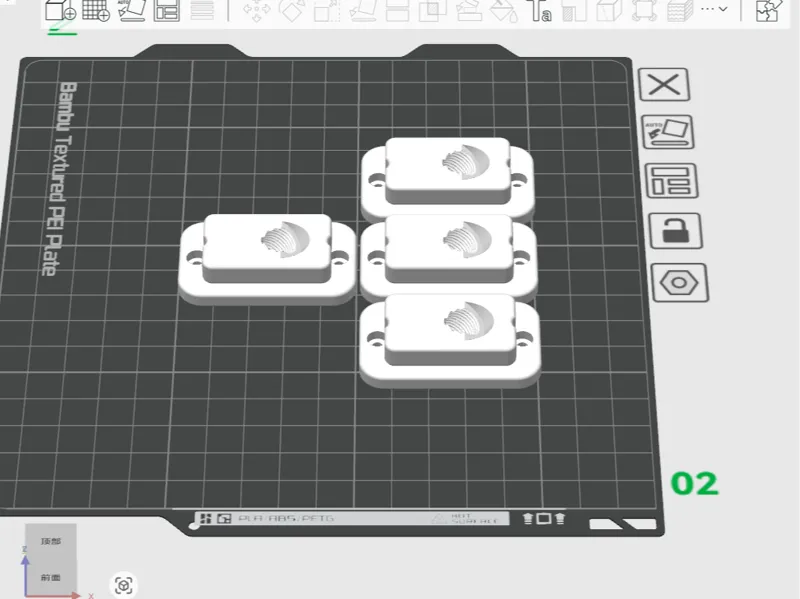The width and height of the screenshot is (800, 599).
Task: Run Auto orient from the top toolbar
Action: pos(132,10)
